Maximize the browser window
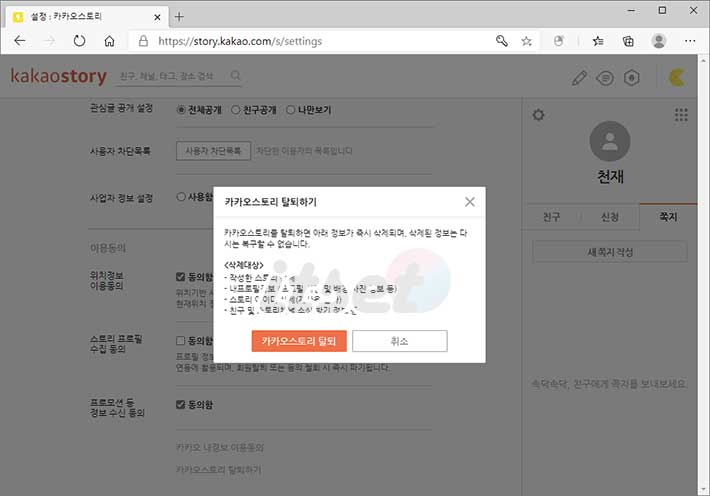 662,10
